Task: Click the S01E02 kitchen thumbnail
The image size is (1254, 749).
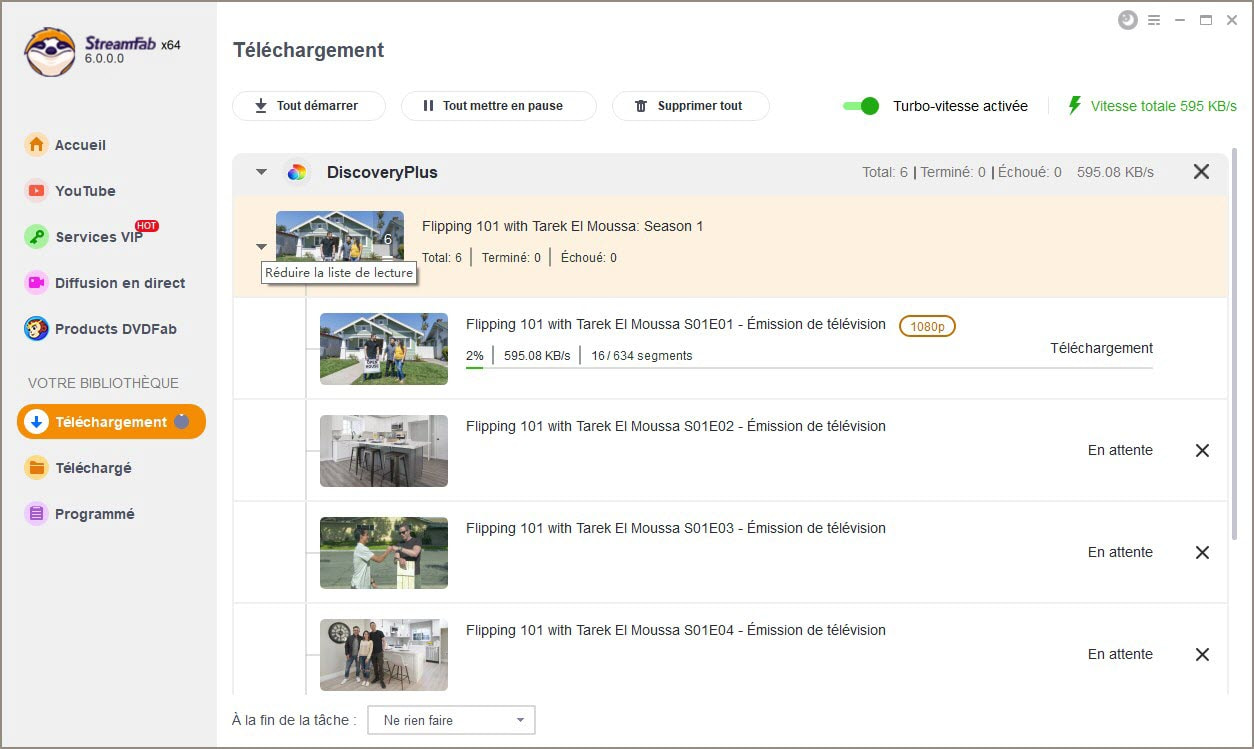Action: (384, 451)
